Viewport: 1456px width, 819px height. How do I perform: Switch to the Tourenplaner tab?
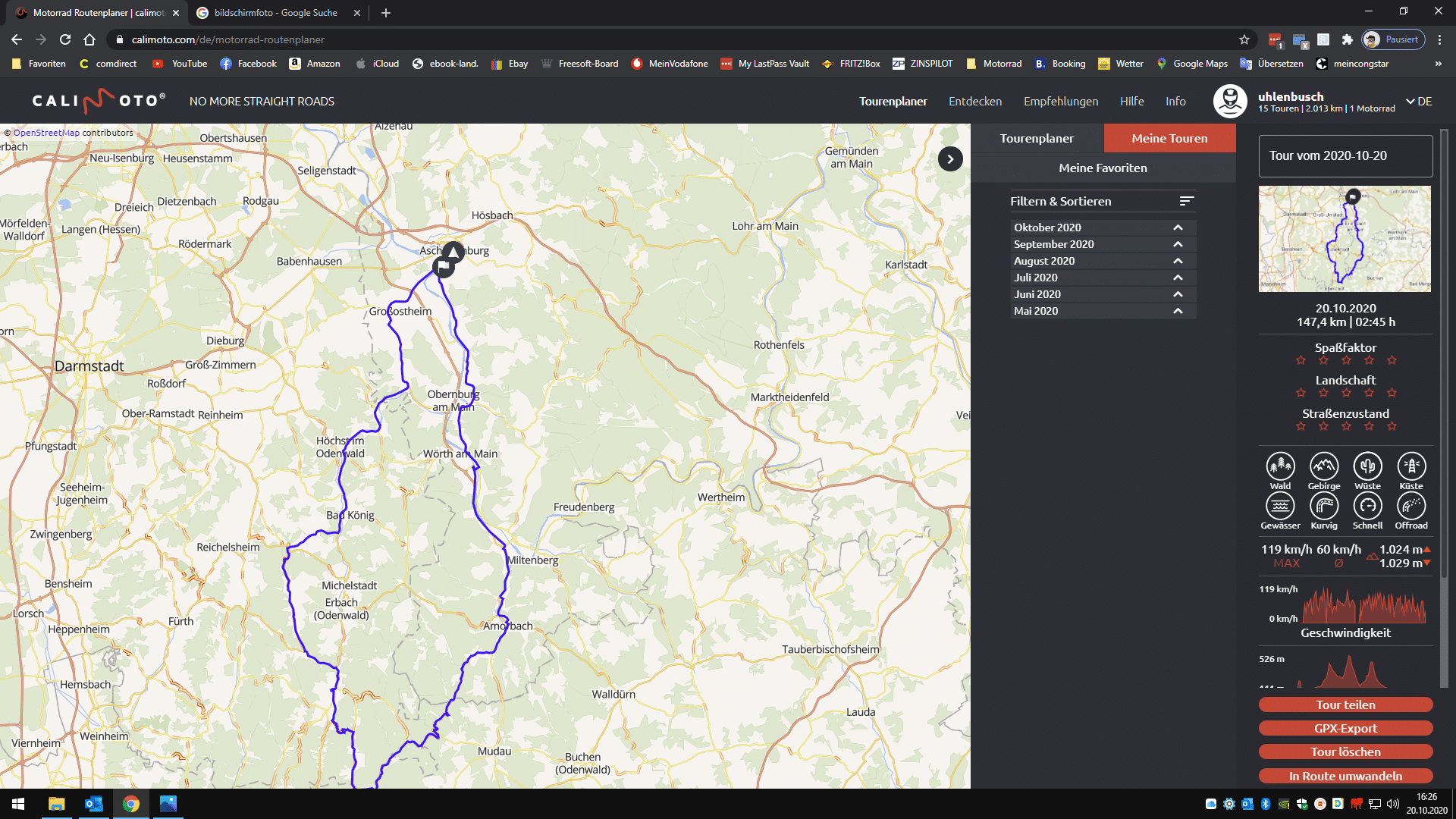1036,138
